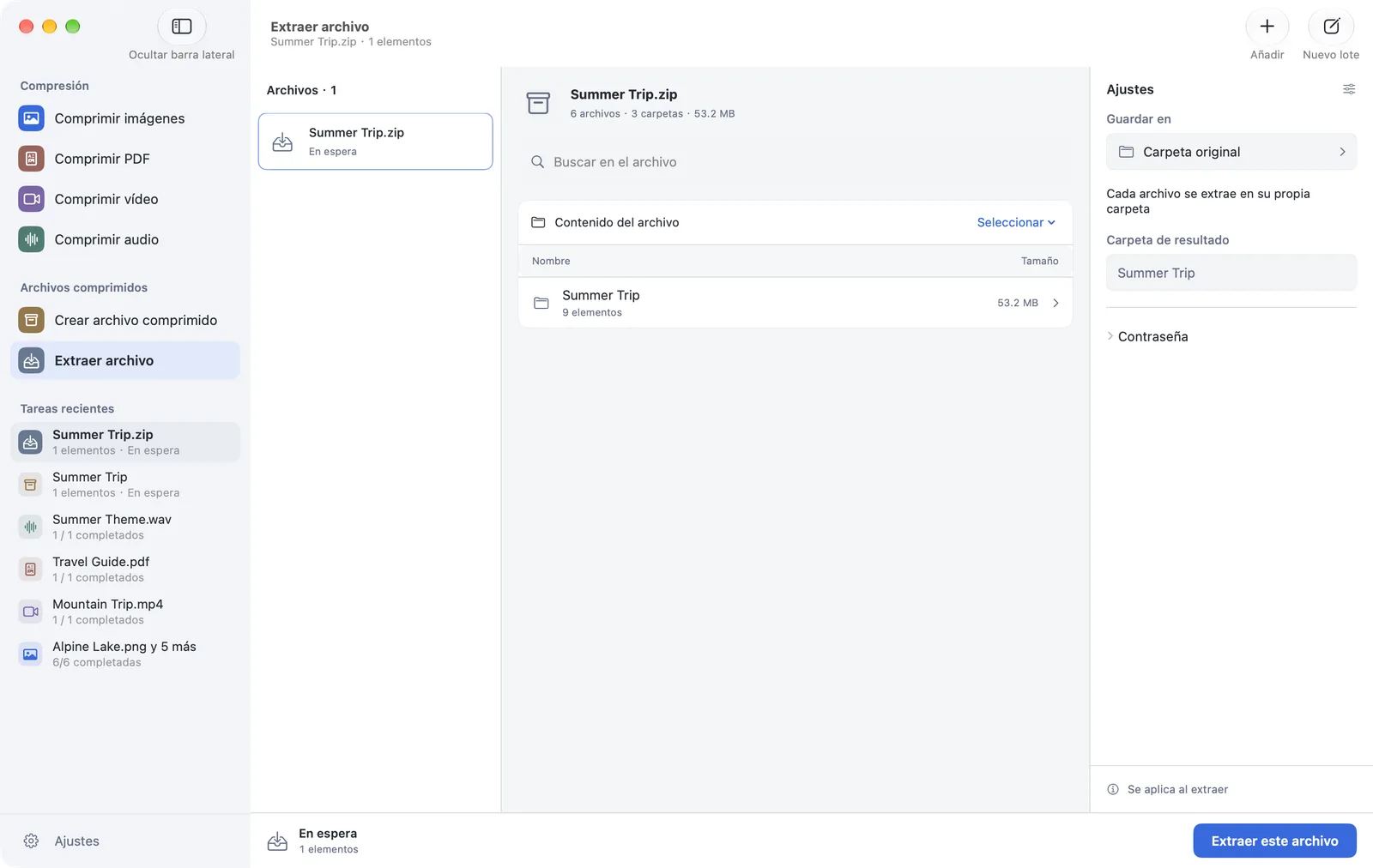Open recent task Travel Guide.pdf

pyautogui.click(x=125, y=570)
